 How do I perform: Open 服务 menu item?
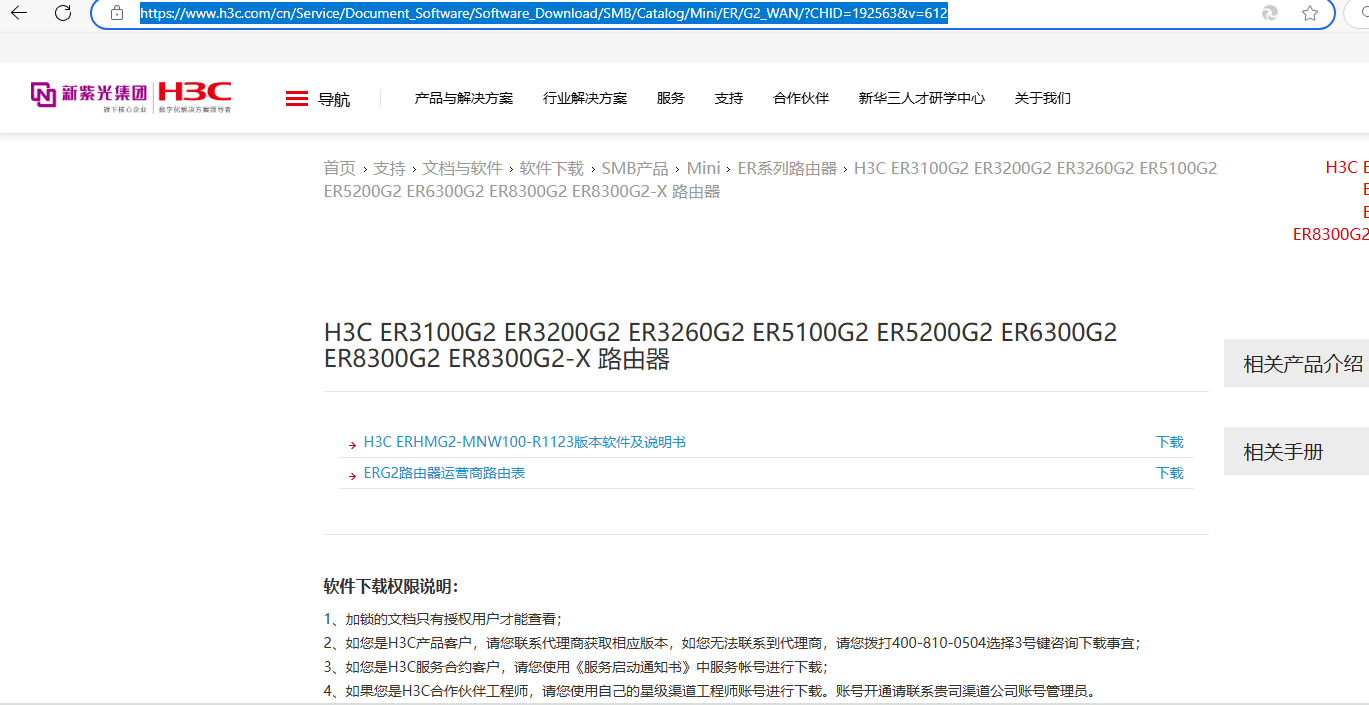tap(671, 98)
